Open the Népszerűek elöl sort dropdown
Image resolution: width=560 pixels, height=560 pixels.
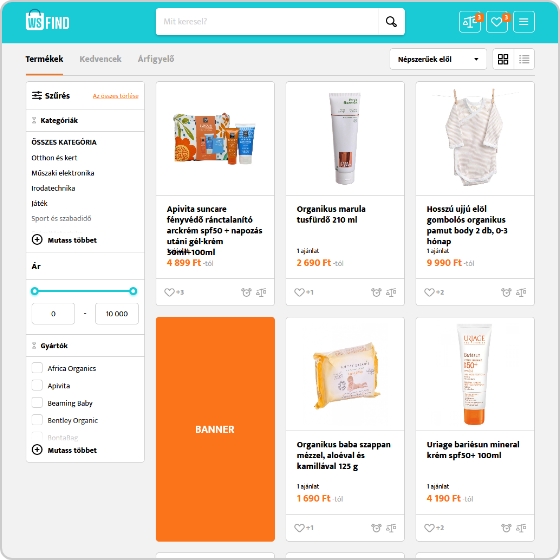[438, 59]
